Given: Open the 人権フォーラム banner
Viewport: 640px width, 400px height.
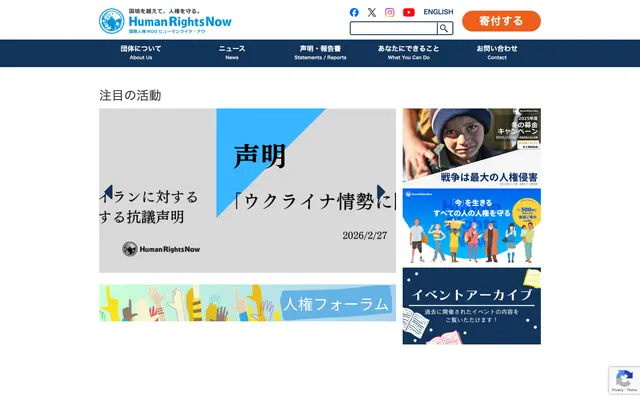Looking at the screenshot, I should pyautogui.click(x=247, y=303).
